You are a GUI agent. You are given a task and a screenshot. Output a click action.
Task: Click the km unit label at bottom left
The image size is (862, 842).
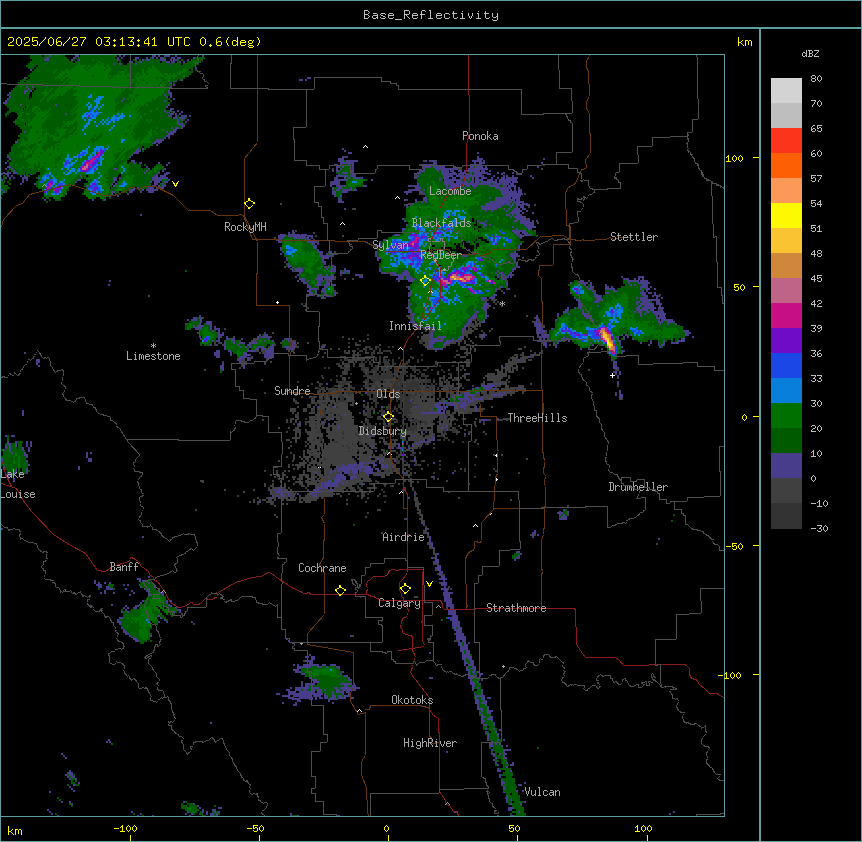click(x=15, y=830)
